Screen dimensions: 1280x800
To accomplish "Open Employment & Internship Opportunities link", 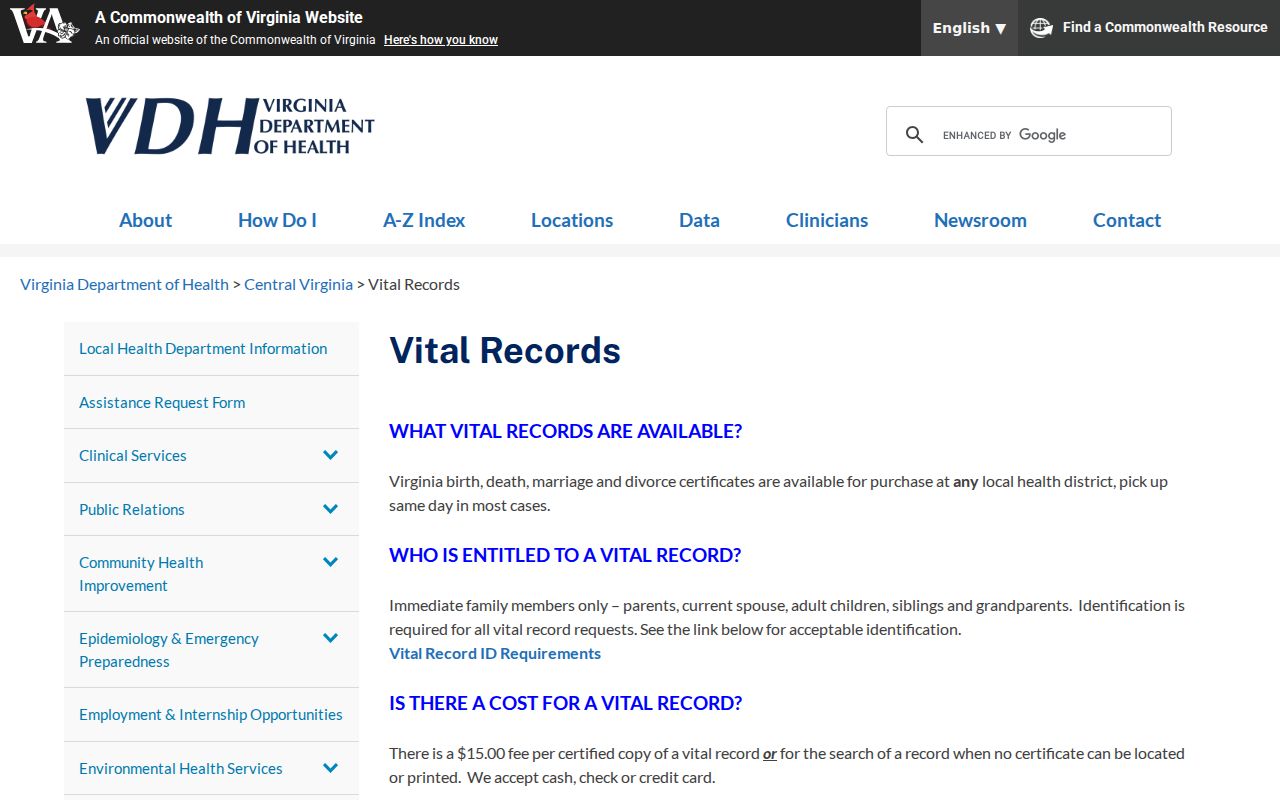I will [x=211, y=714].
